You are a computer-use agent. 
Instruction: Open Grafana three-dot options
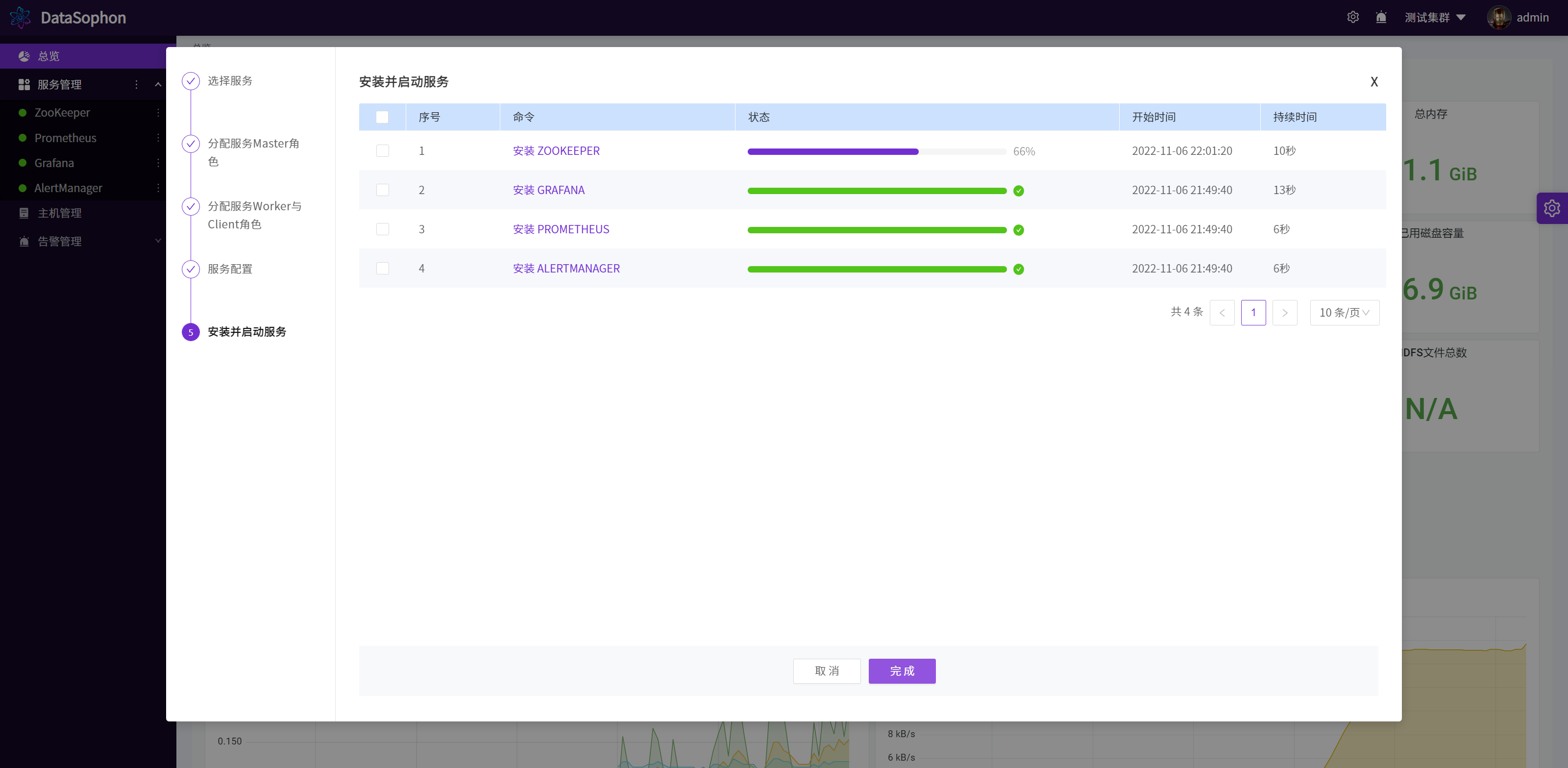(158, 163)
